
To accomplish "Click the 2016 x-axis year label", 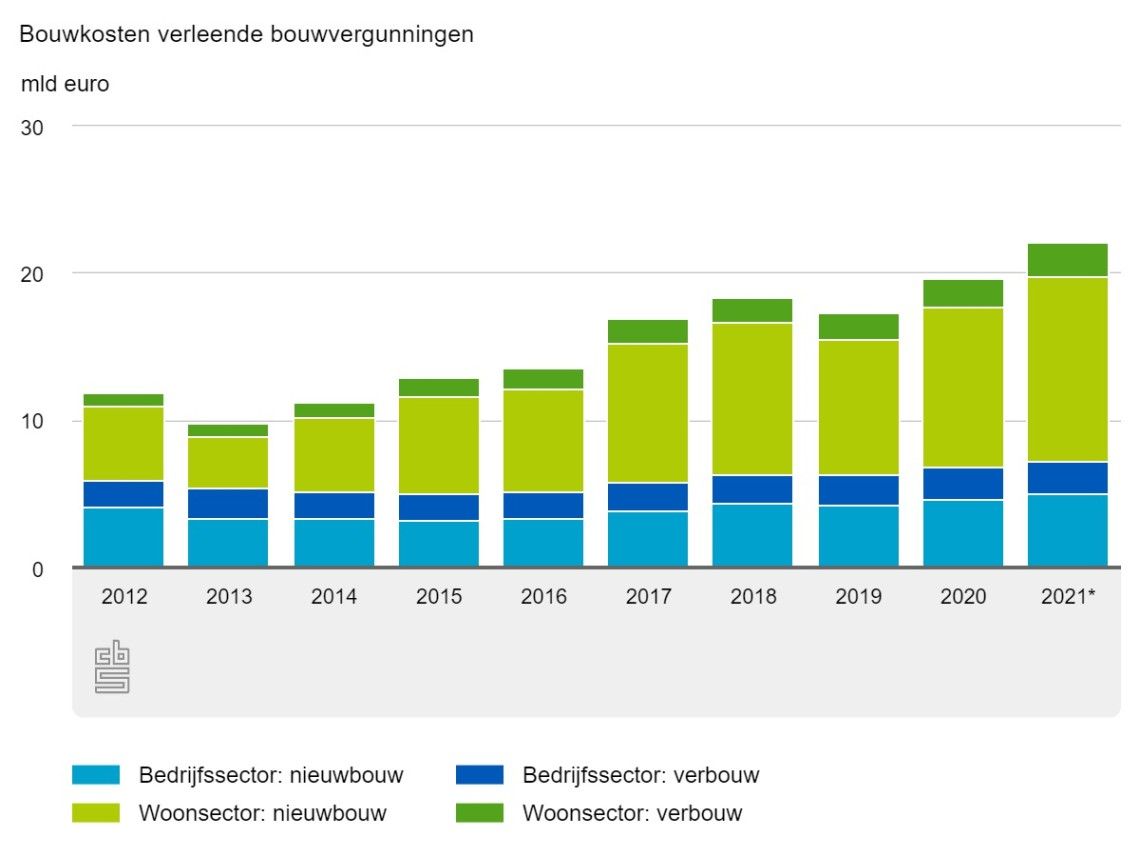I will click(x=543, y=597).
